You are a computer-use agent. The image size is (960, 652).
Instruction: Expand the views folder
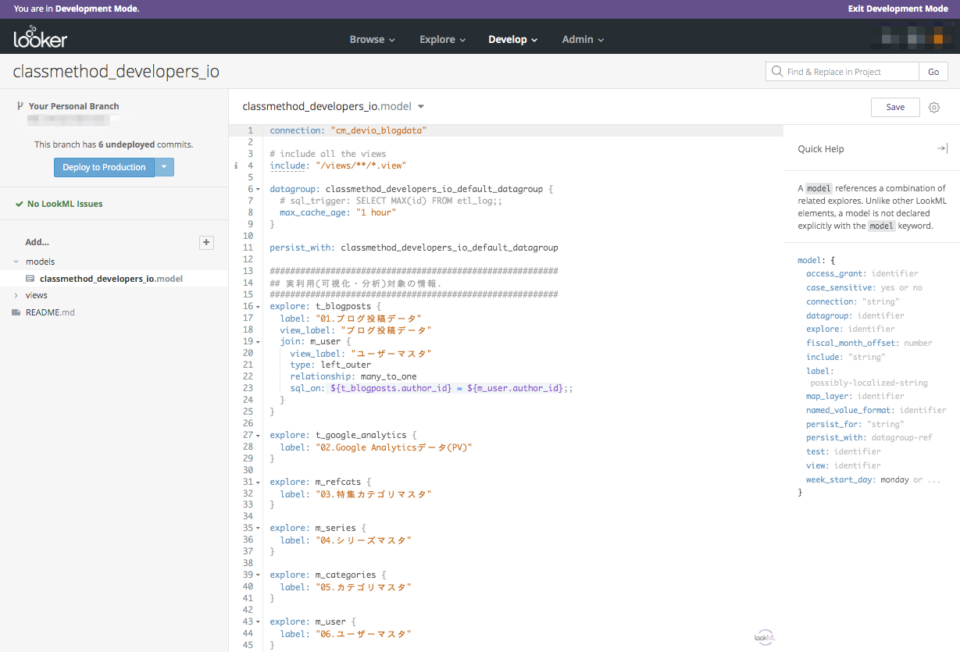[x=15, y=295]
